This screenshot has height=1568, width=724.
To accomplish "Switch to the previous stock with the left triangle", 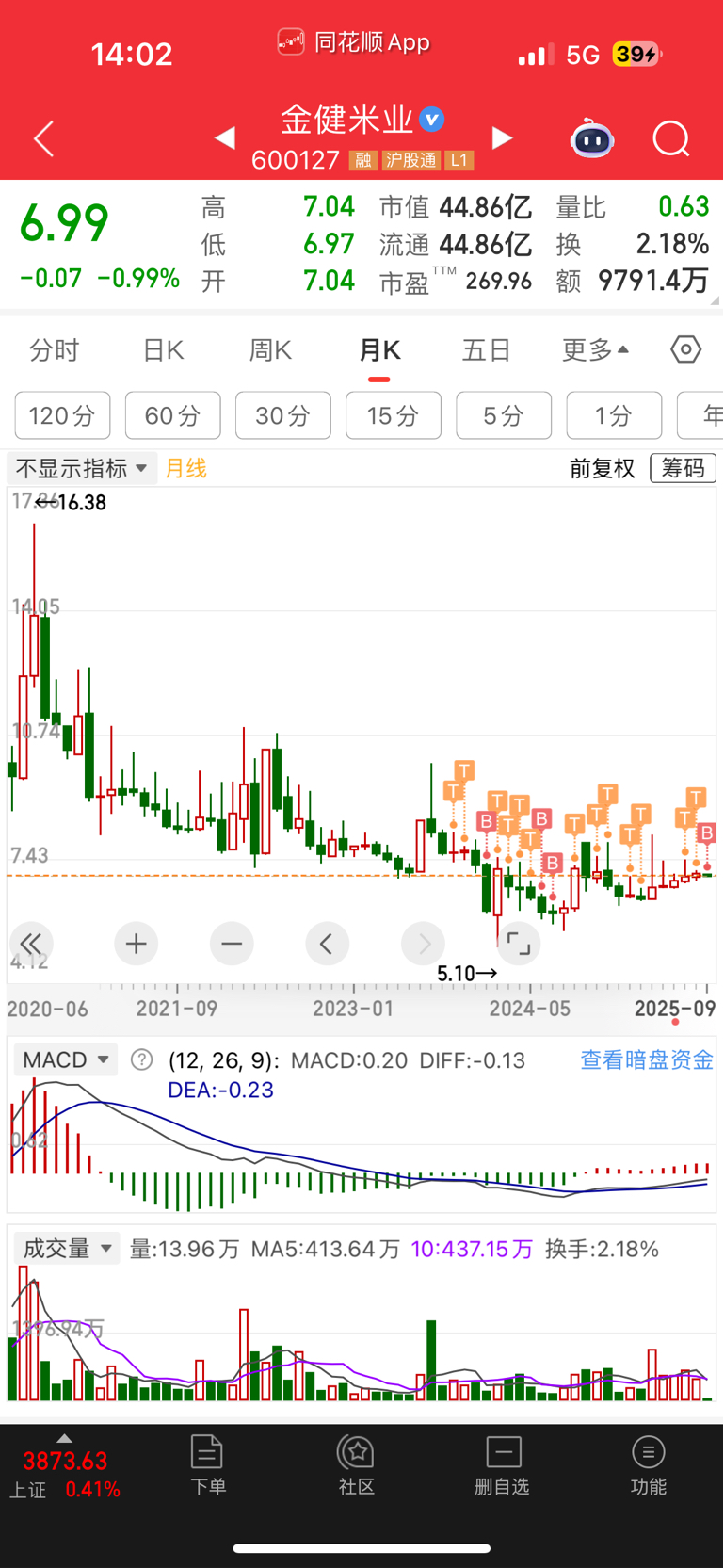I will tap(224, 138).
